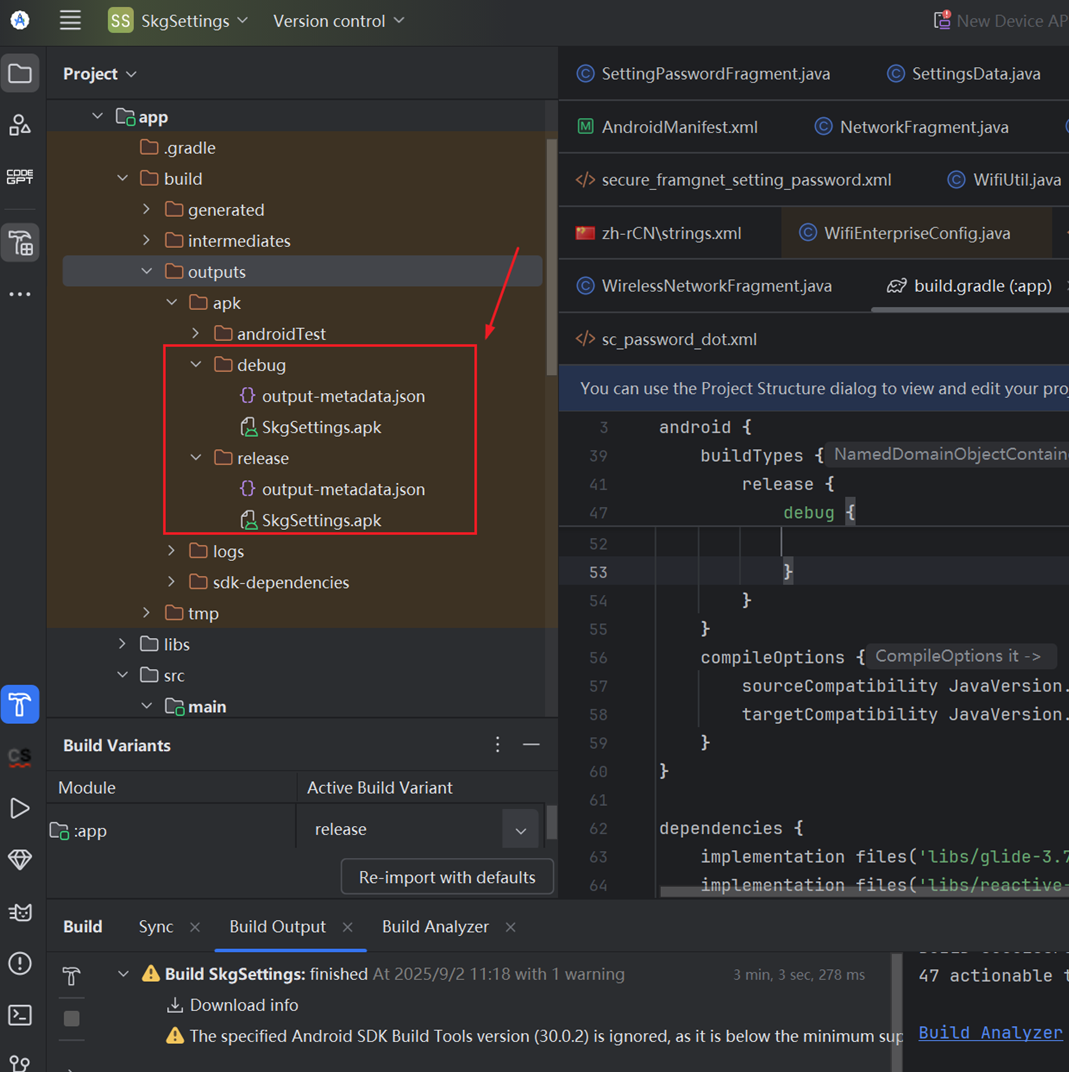Click the stop build square icon
Image resolution: width=1069 pixels, height=1073 pixels.
click(71, 1018)
